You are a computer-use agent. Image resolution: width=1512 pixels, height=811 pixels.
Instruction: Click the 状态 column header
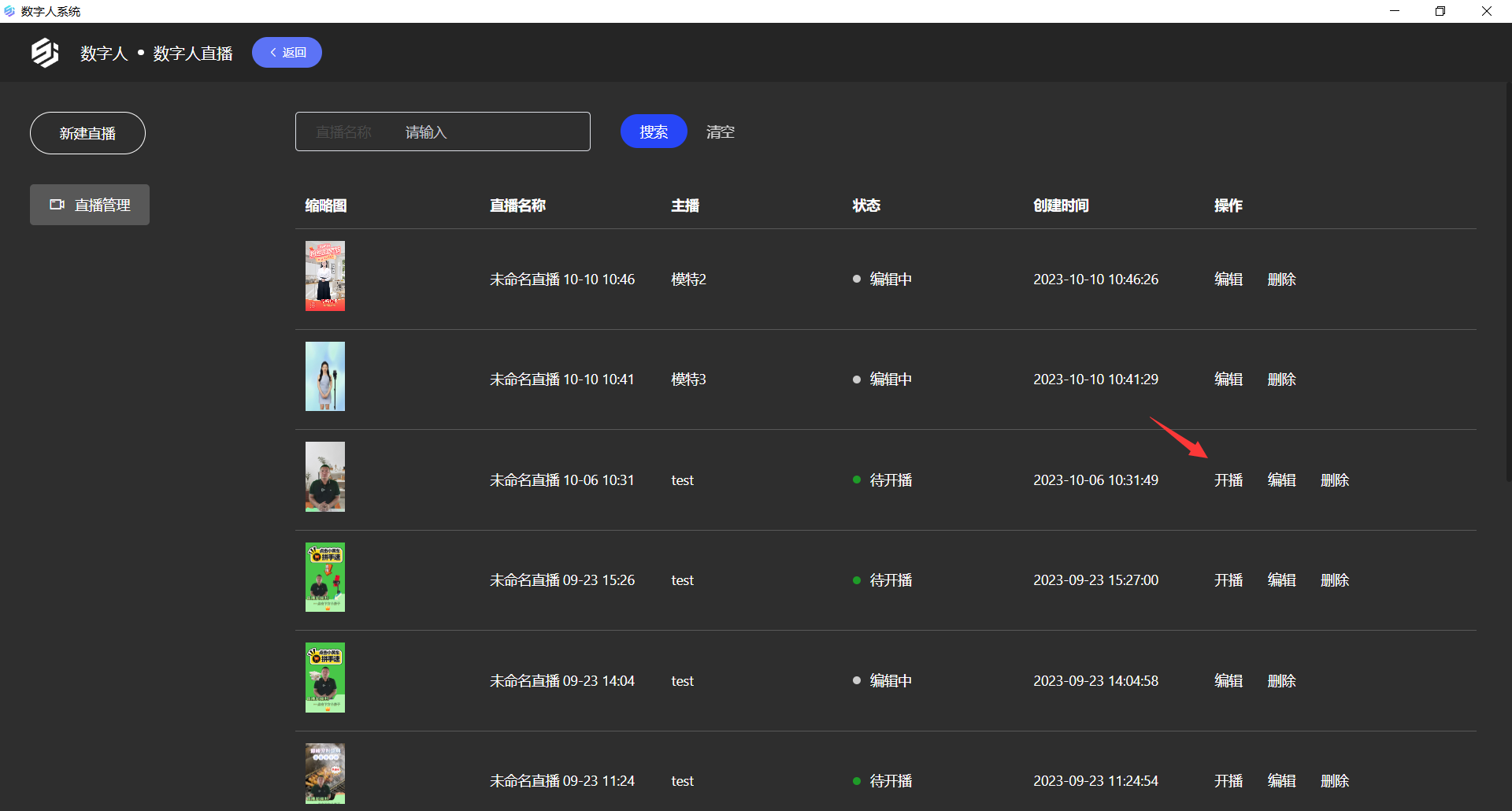pos(866,206)
